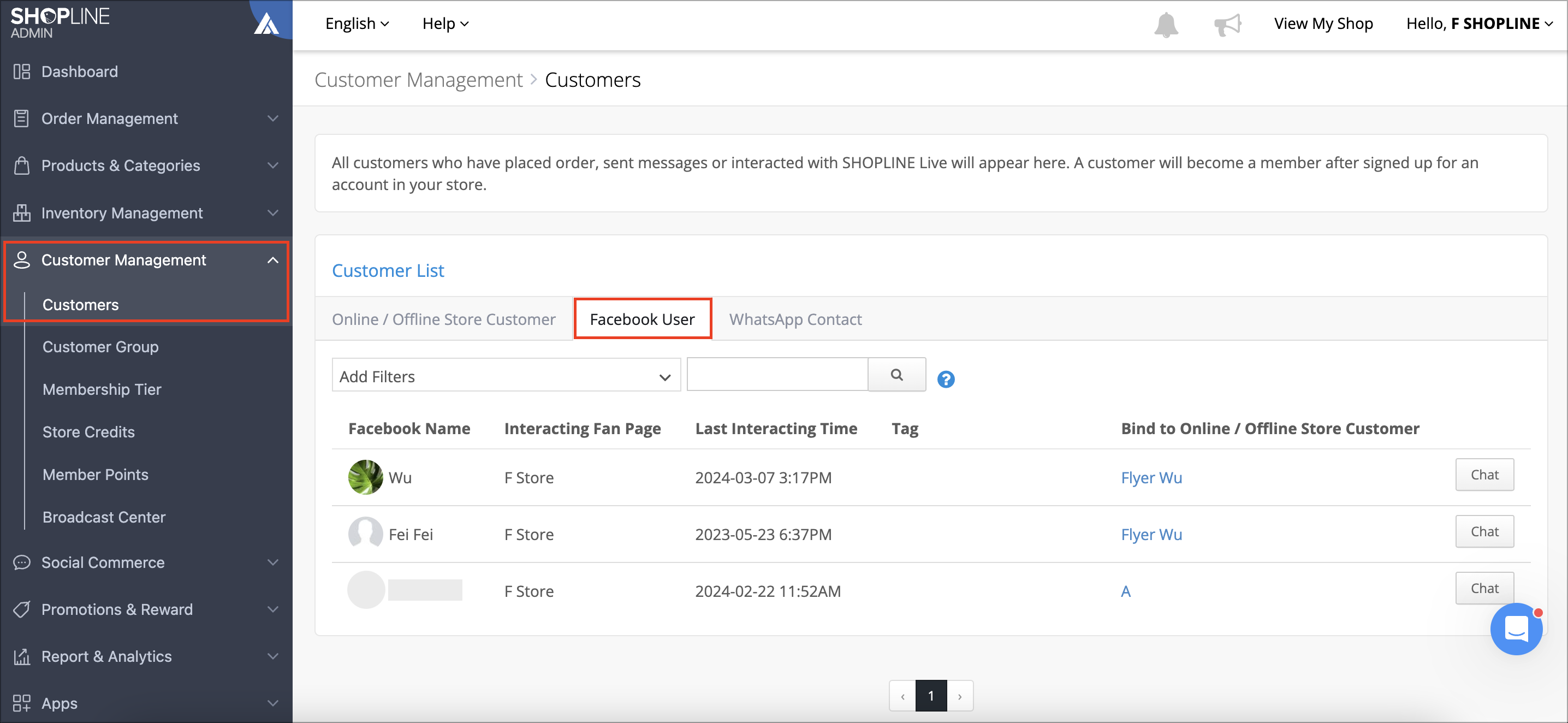Open Membership Tier in the sidebar
Screen dimensions: 1568x723
click(x=102, y=389)
